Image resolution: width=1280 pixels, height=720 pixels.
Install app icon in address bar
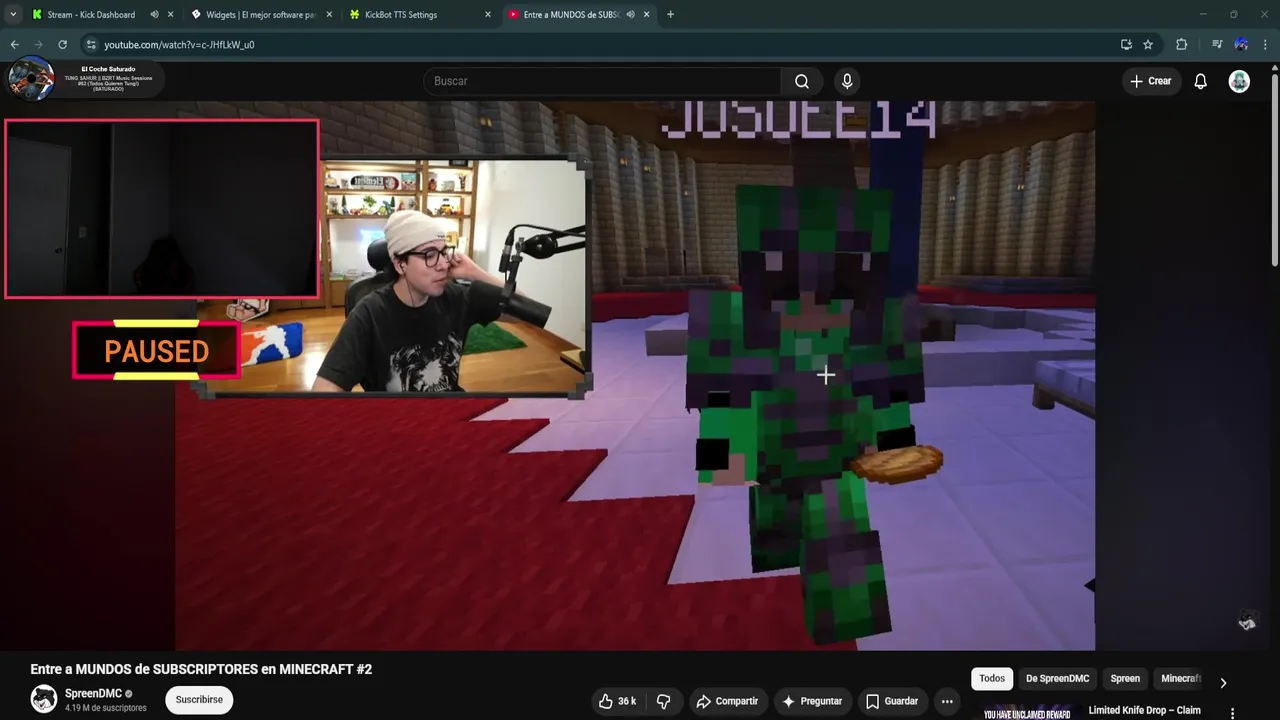(1126, 44)
